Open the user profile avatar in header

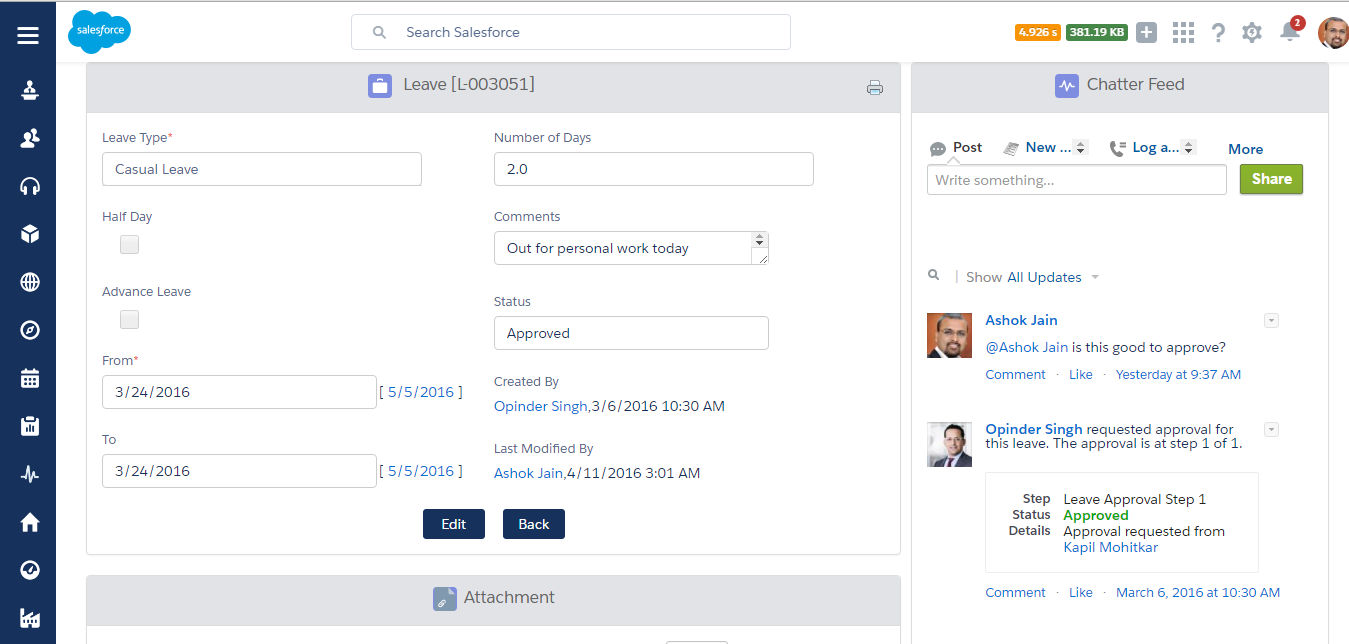click(x=1333, y=33)
